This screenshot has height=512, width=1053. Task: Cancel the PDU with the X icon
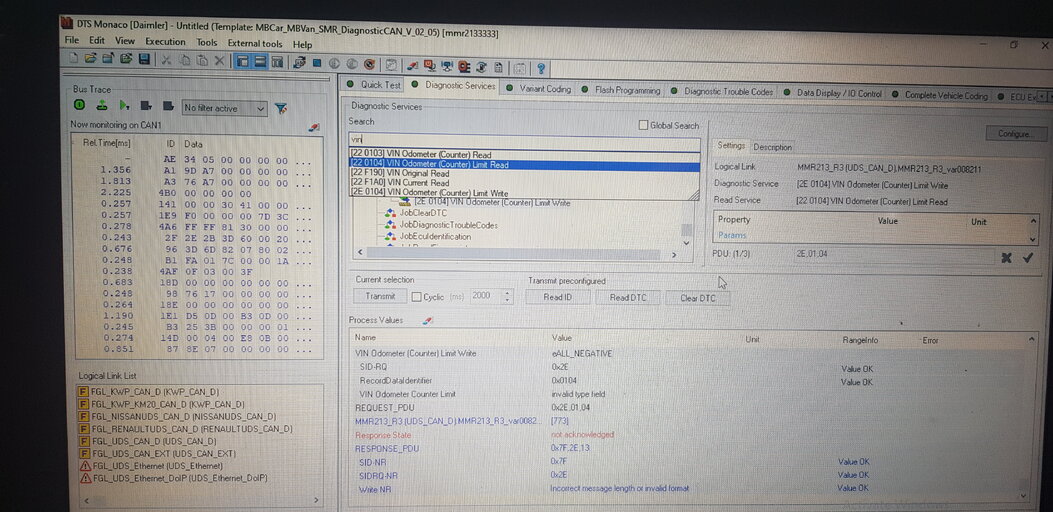pyautogui.click(x=1006, y=258)
